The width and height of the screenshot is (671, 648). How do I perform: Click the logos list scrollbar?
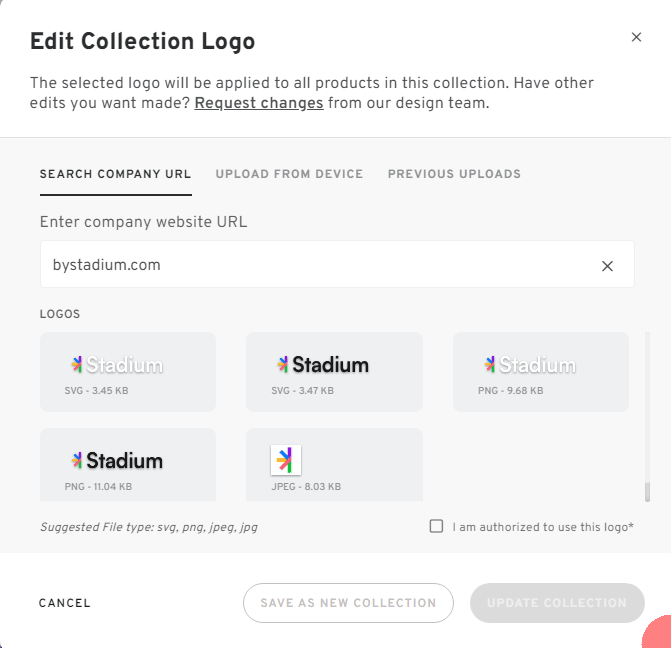pos(647,492)
